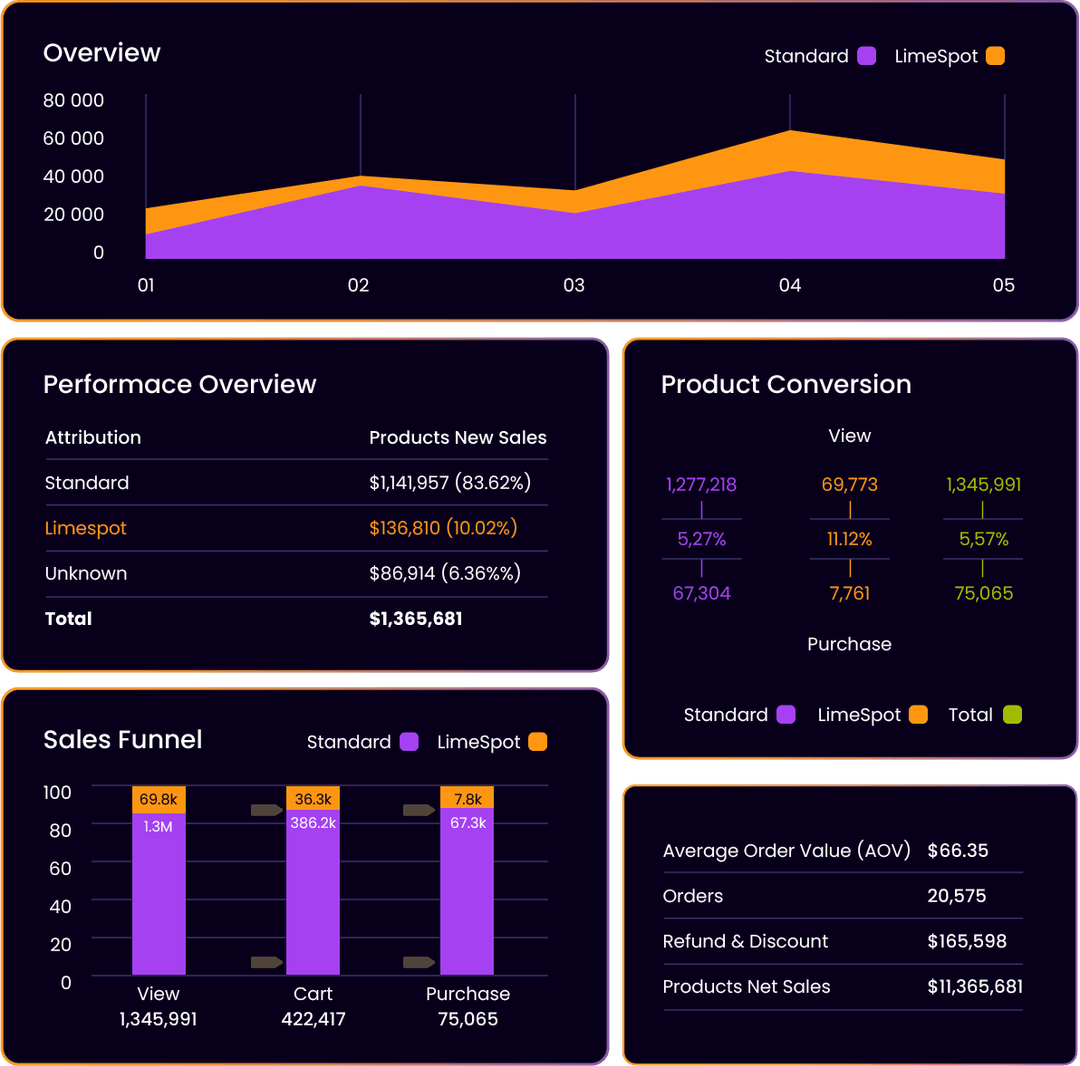This screenshot has height=1066, width=1080.
Task: Click the Standard purple legend swatch in Overview
Action: point(867,56)
